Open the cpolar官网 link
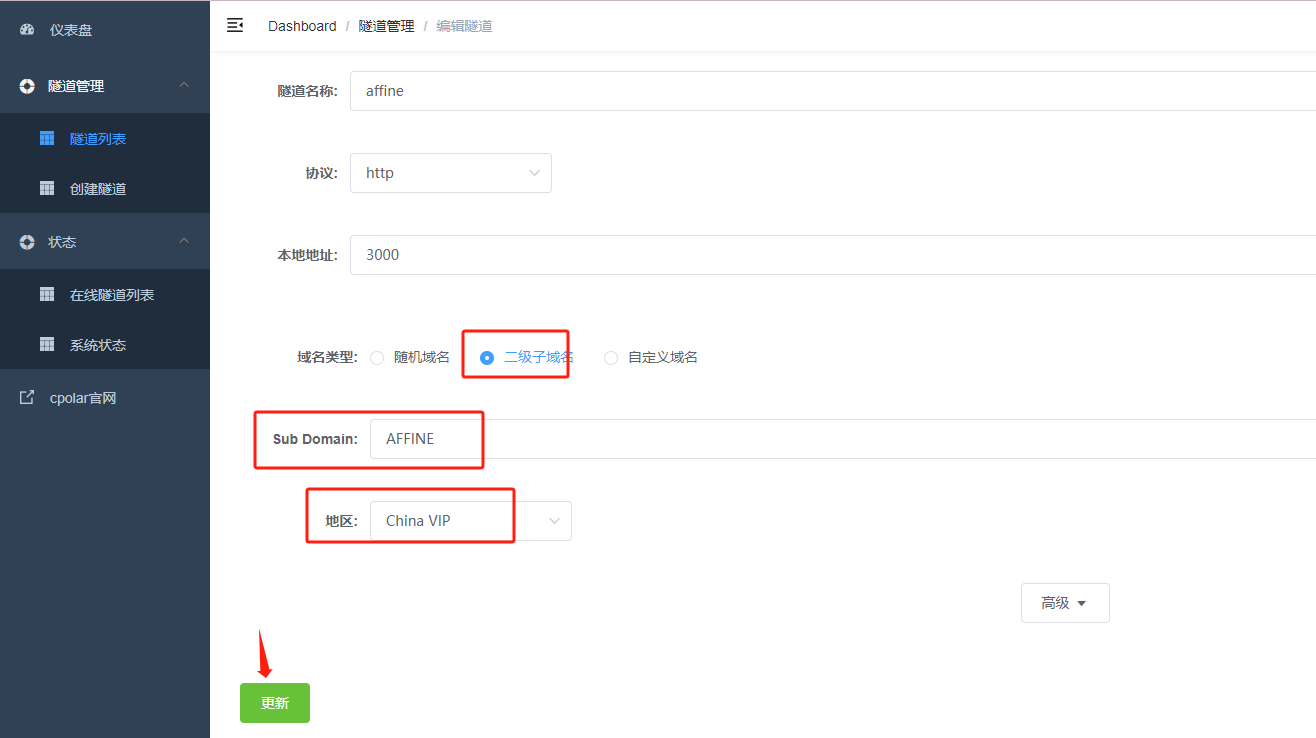The height and width of the screenshot is (738, 1316). (x=105, y=398)
